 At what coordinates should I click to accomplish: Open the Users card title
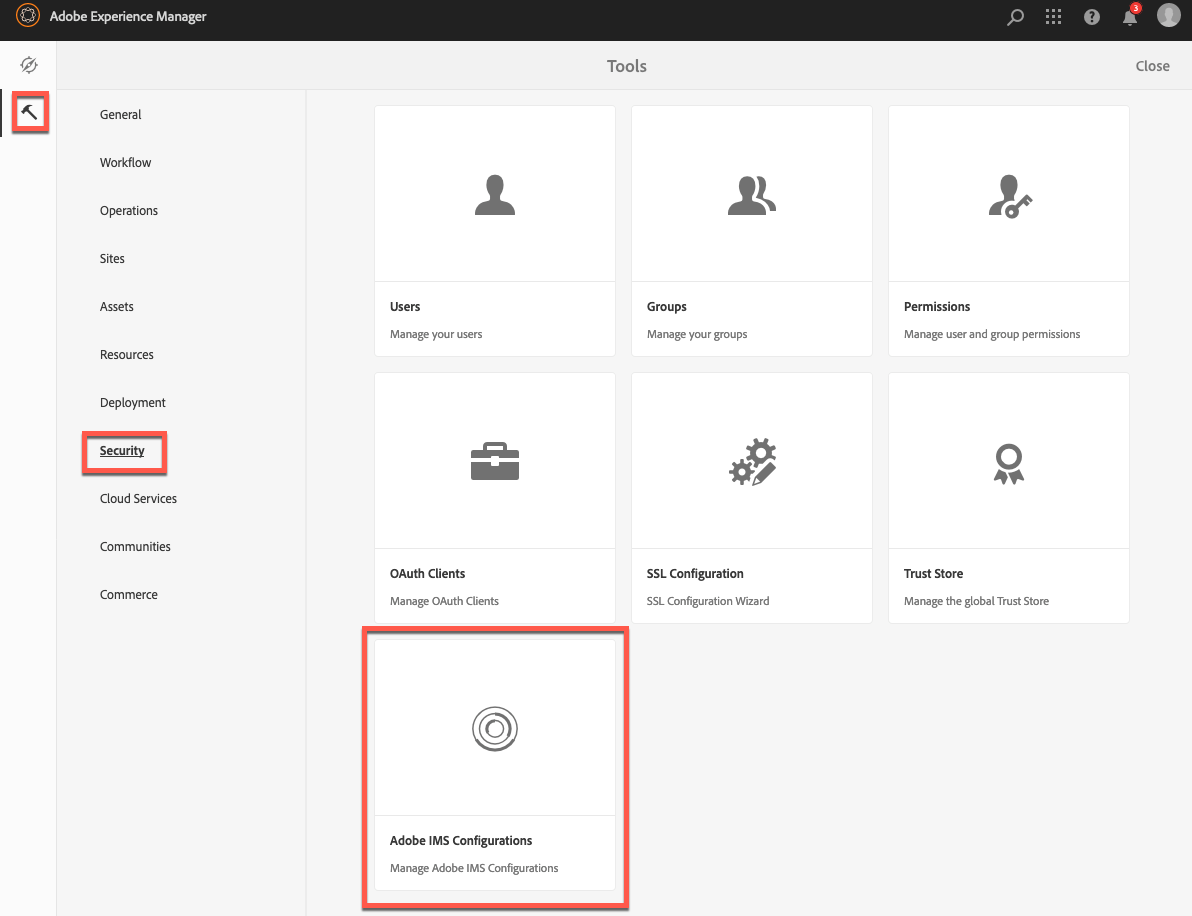pyautogui.click(x=405, y=306)
